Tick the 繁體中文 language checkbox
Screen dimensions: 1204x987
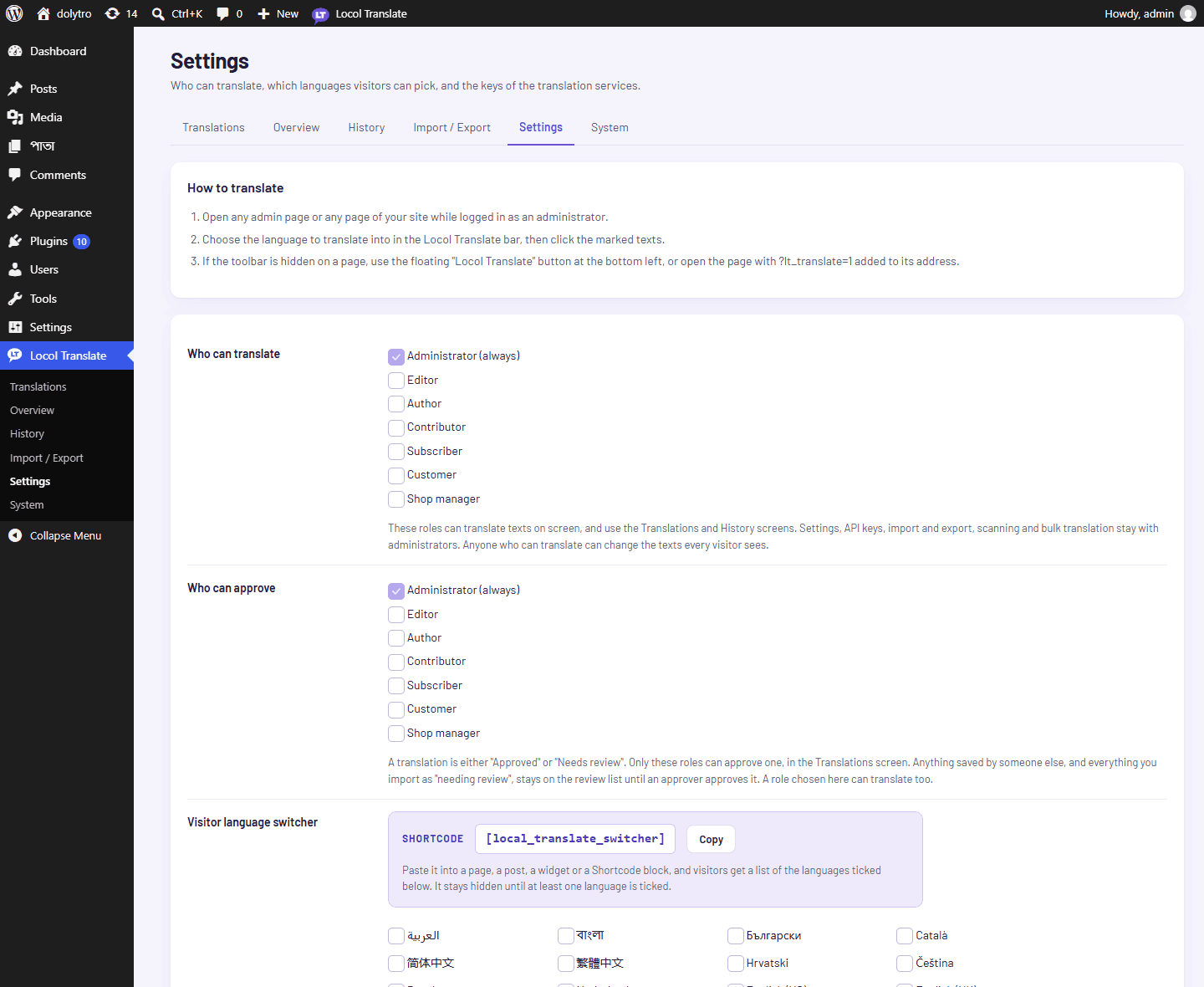pos(566,964)
